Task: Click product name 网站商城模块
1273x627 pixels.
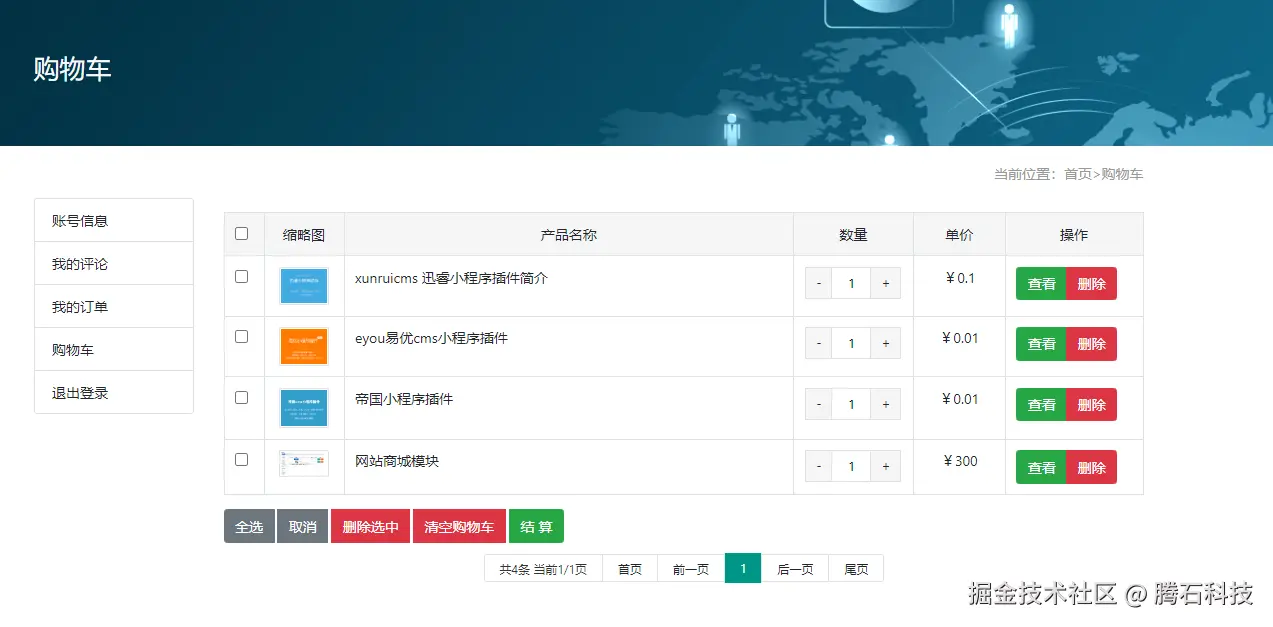Action: pos(397,461)
